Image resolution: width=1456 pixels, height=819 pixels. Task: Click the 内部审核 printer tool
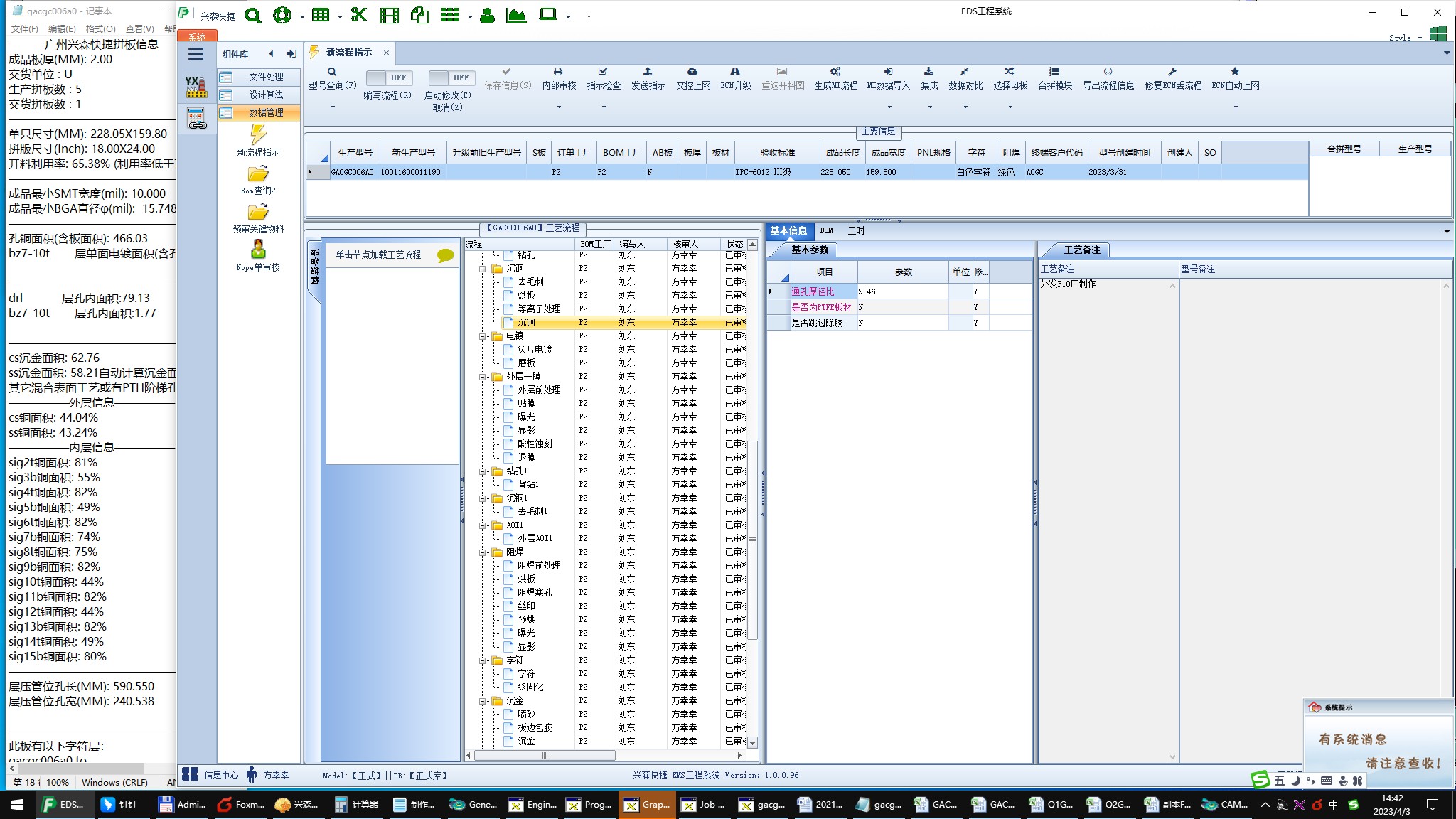559,78
